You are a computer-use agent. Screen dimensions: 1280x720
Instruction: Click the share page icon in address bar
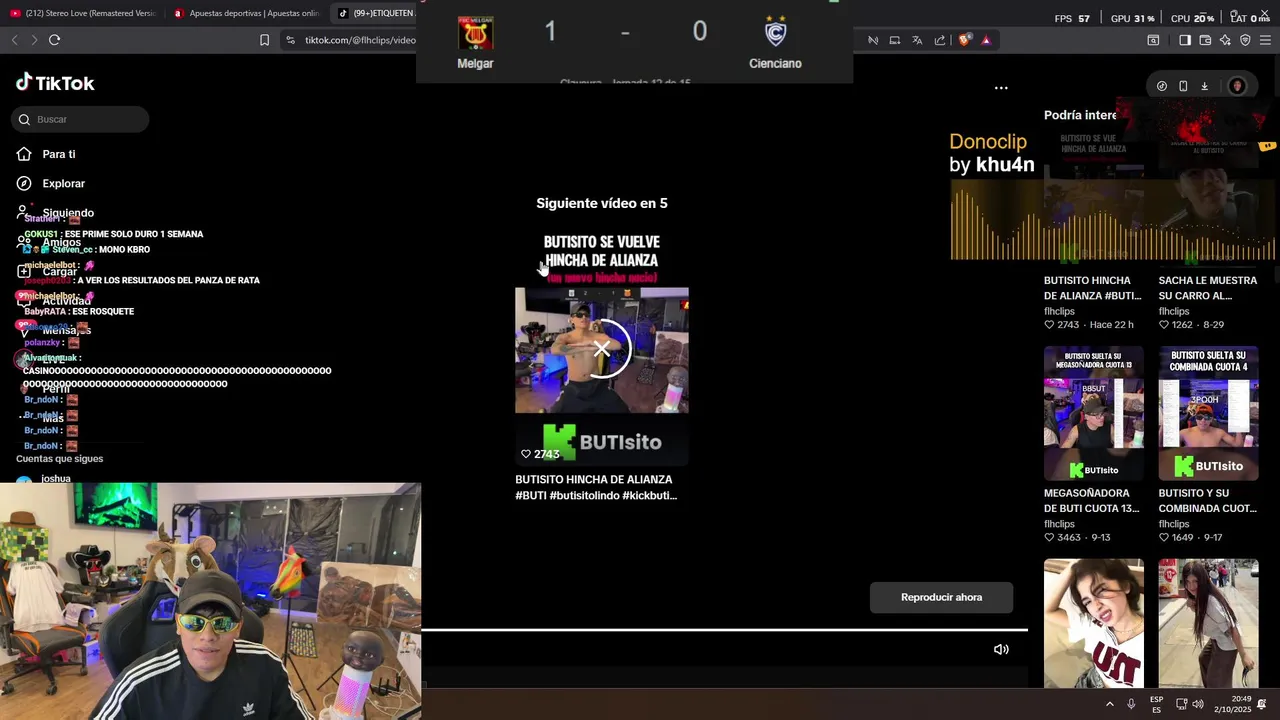[940, 40]
